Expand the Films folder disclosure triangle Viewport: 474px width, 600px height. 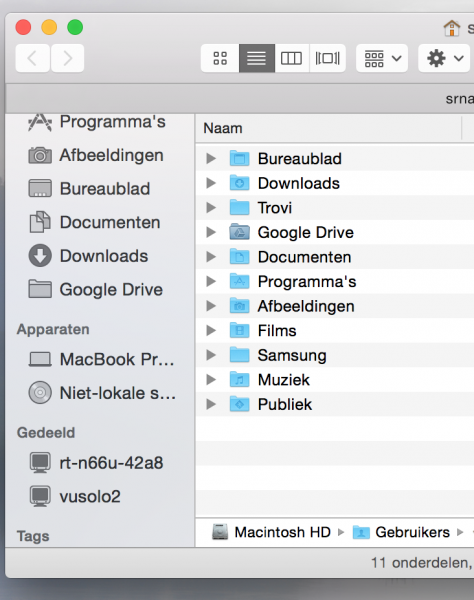point(211,330)
